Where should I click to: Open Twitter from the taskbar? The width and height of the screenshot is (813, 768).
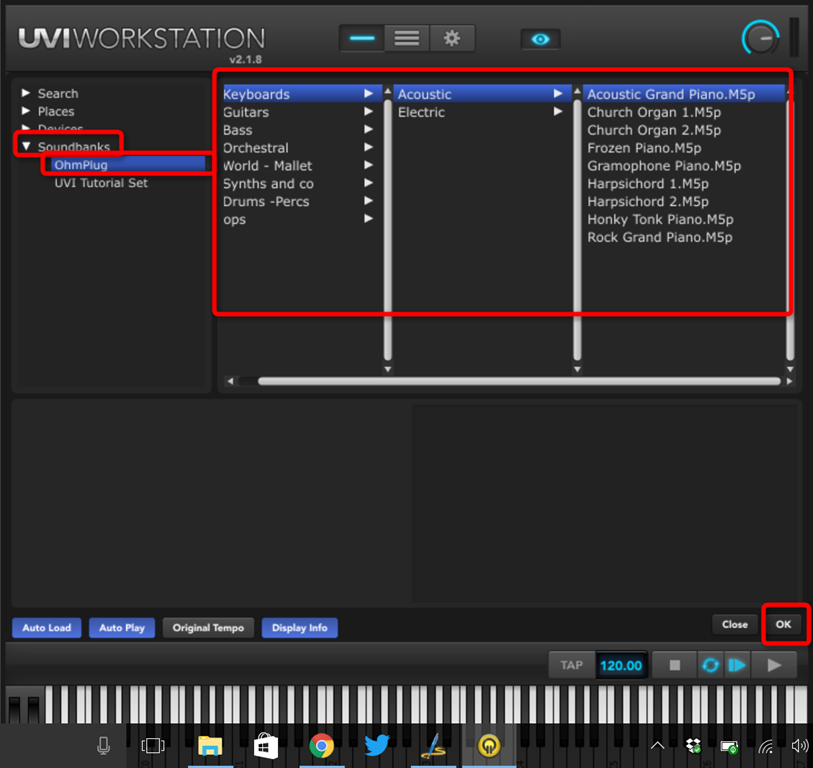(x=377, y=746)
